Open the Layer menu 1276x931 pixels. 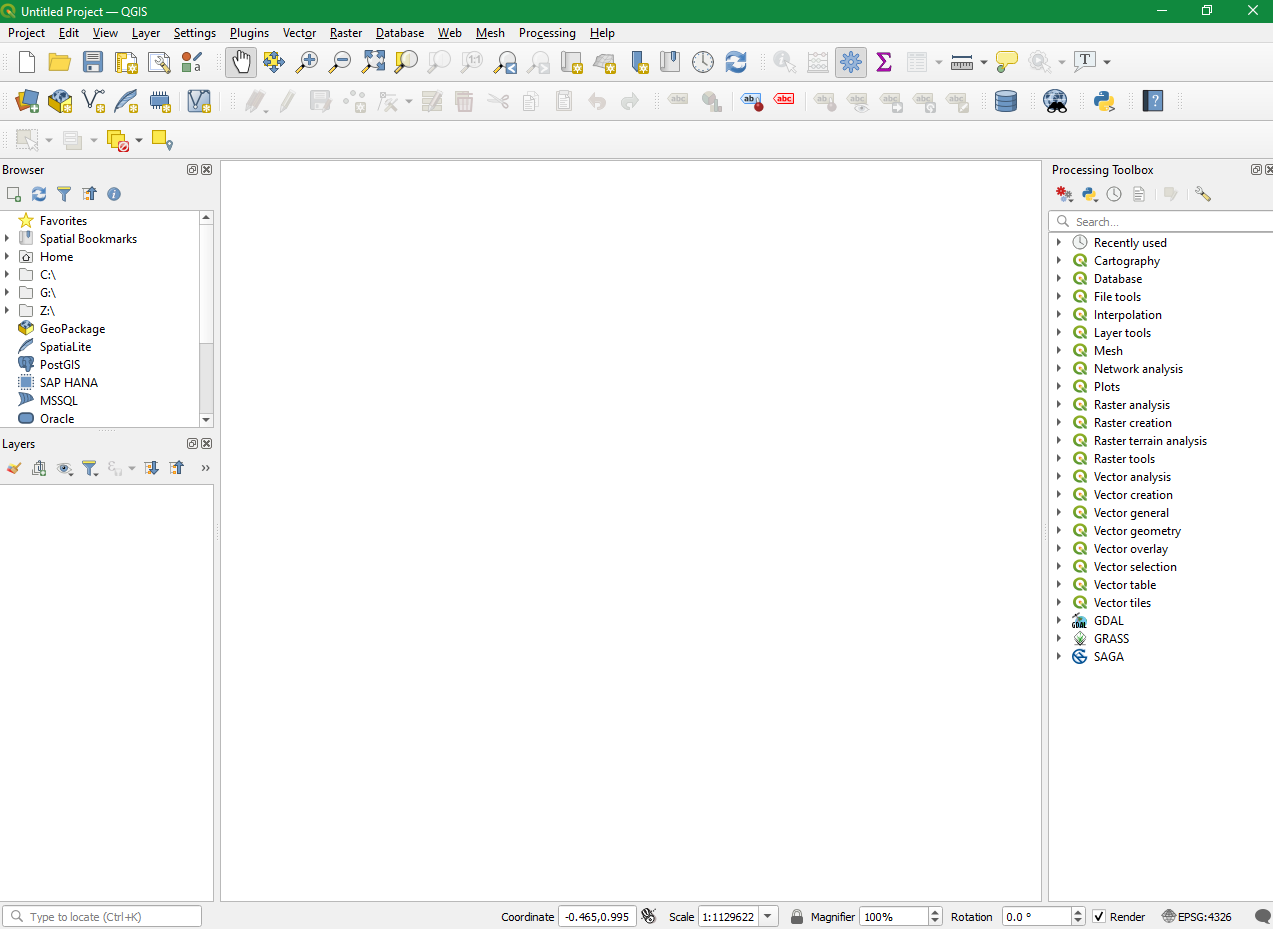pos(146,33)
